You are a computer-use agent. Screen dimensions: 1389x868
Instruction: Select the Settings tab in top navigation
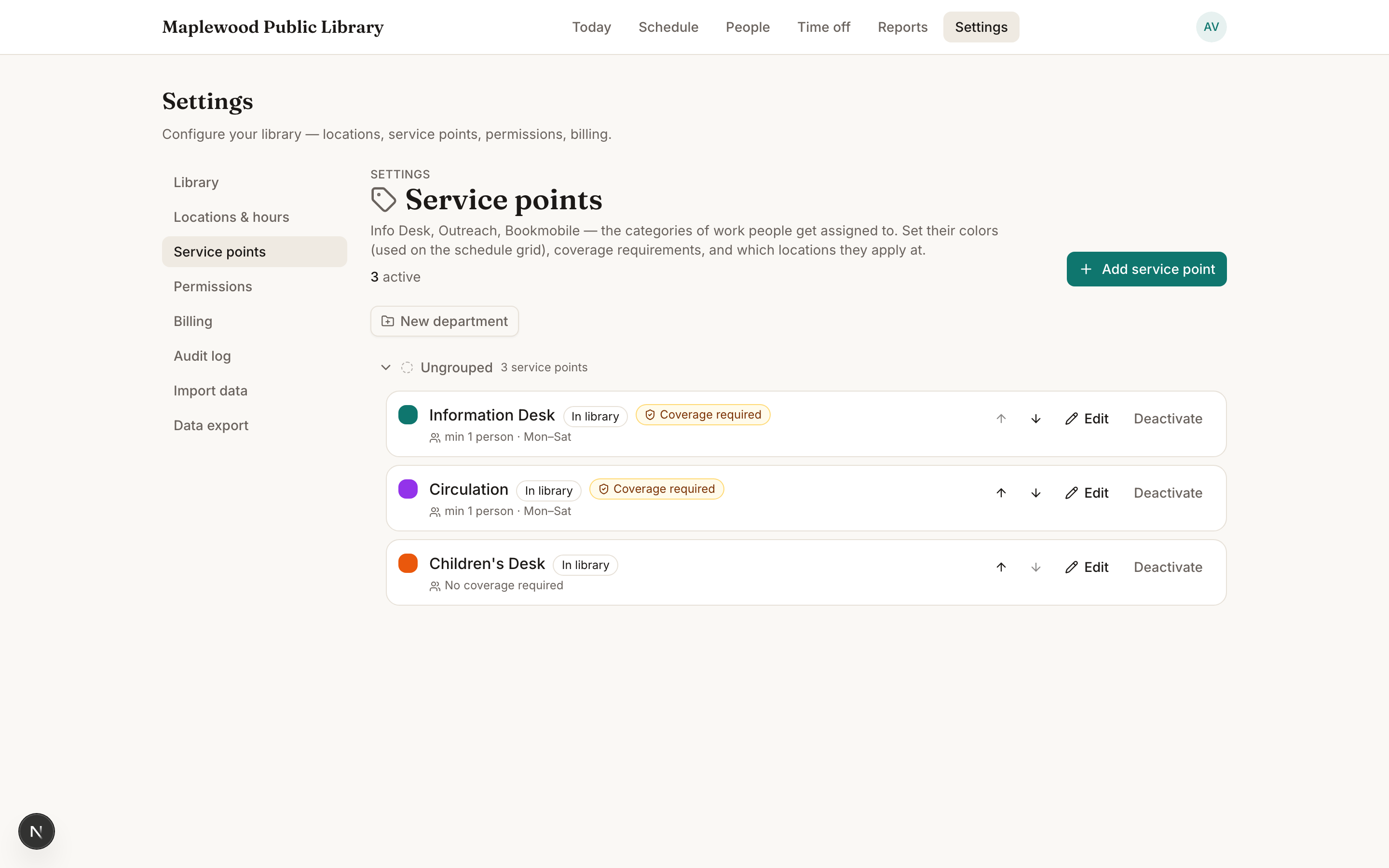[981, 27]
